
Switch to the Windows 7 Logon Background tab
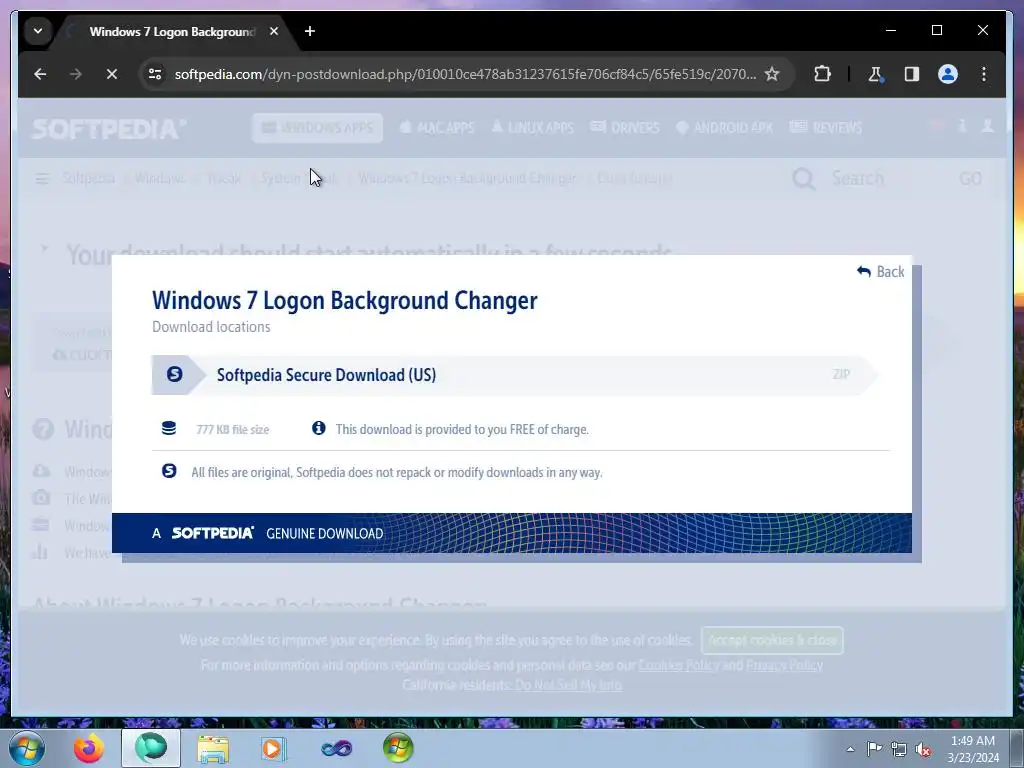tap(172, 31)
